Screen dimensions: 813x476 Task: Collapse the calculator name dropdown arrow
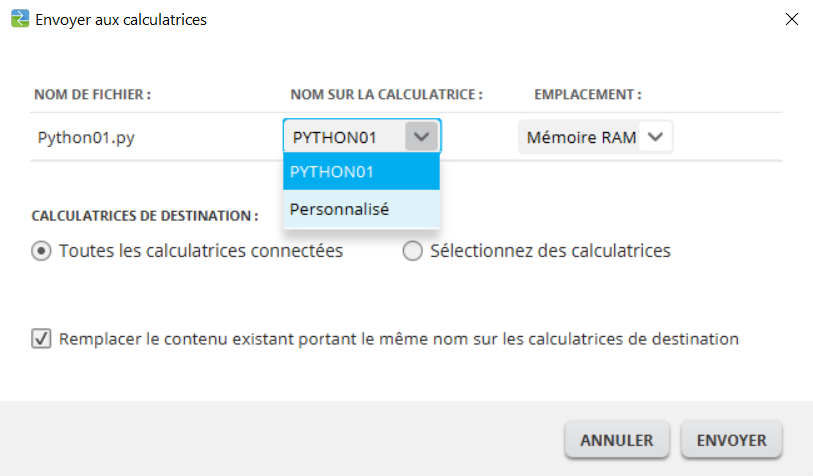click(x=421, y=137)
